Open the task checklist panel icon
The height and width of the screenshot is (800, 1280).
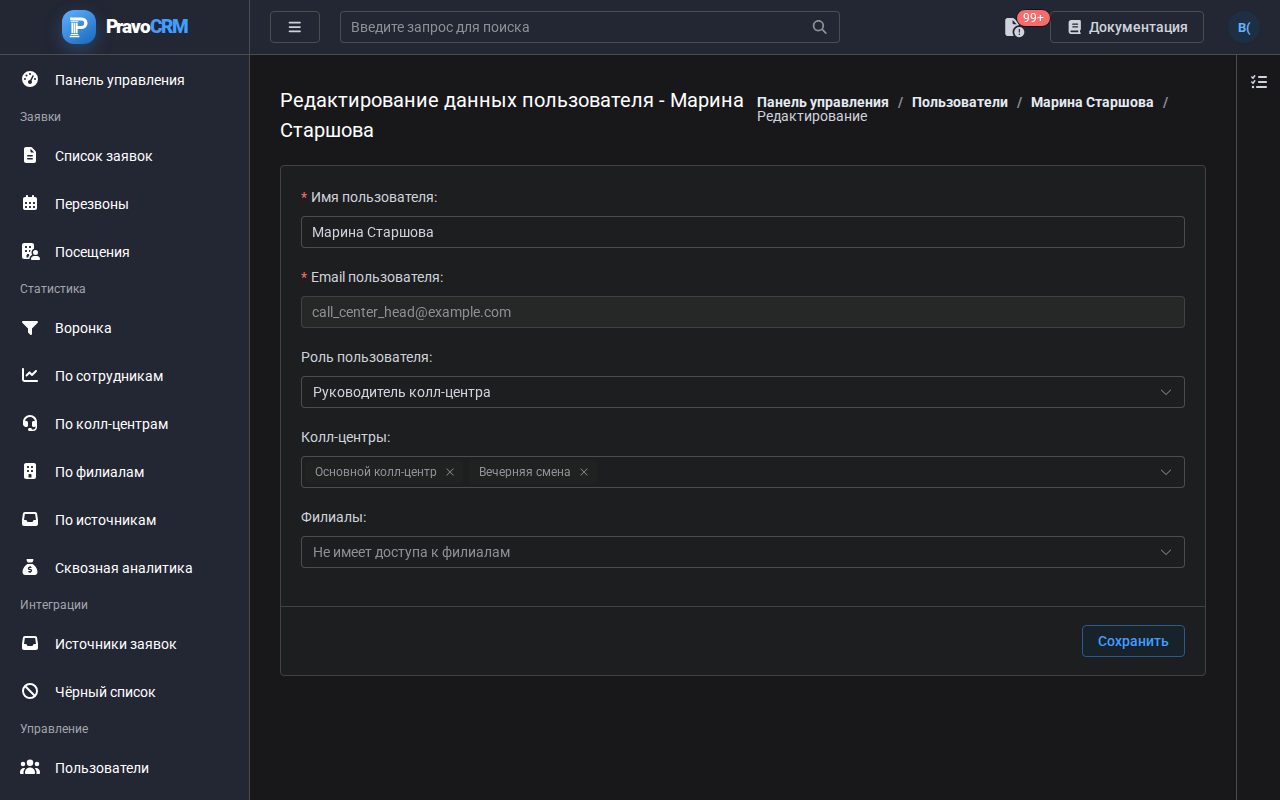[x=1259, y=82]
